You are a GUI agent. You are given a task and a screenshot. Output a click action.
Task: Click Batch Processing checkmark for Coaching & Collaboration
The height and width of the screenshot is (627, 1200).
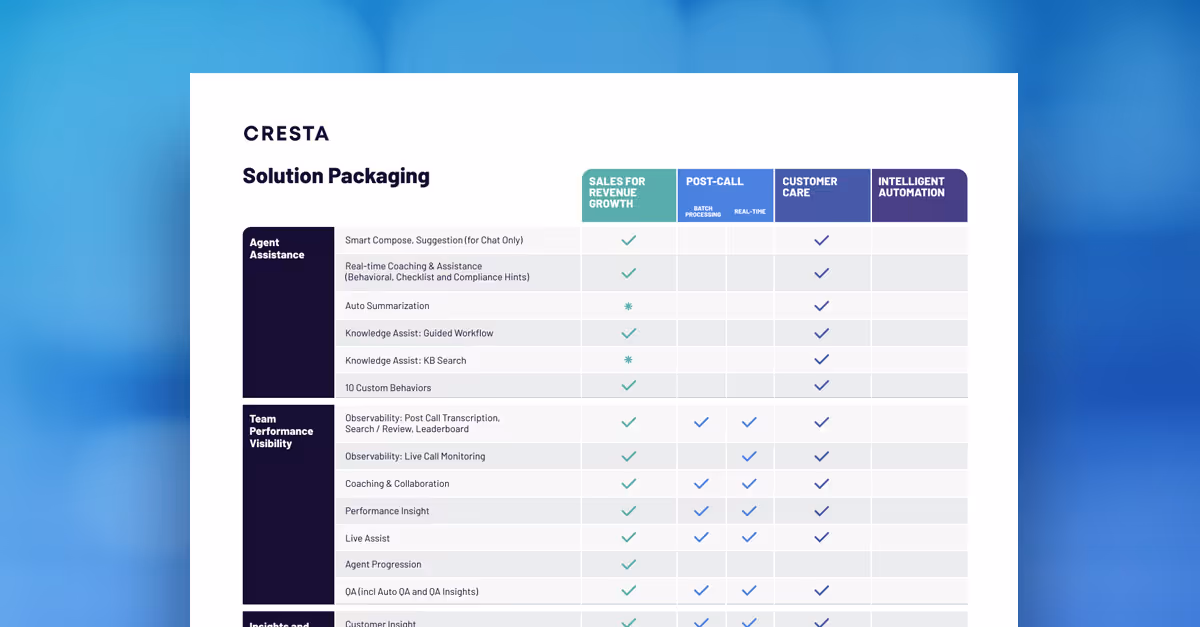(x=701, y=483)
